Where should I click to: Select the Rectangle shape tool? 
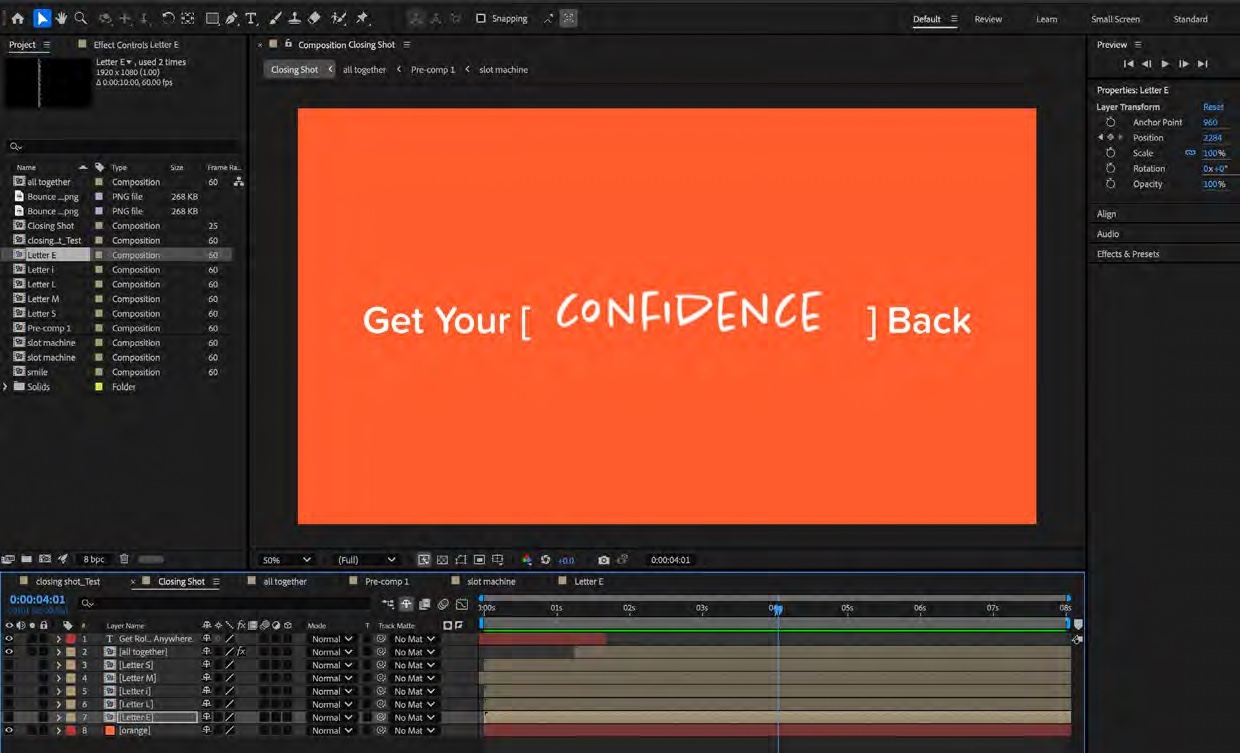pyautogui.click(x=212, y=18)
